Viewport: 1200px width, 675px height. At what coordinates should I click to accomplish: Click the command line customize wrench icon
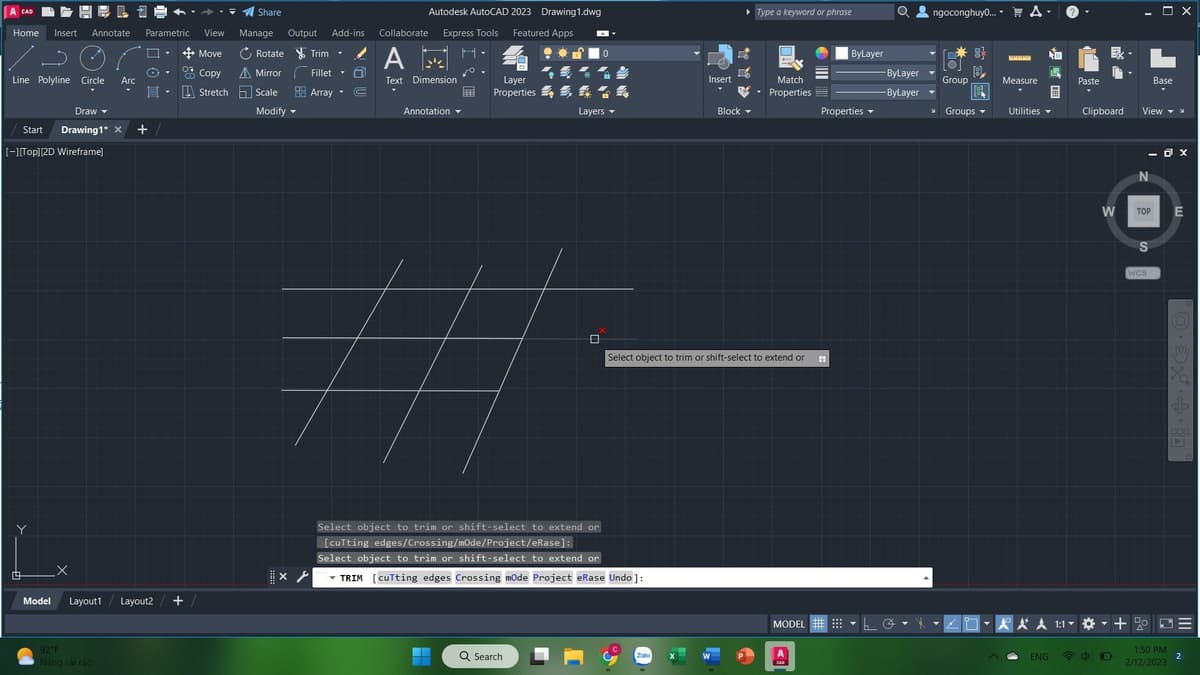point(303,577)
